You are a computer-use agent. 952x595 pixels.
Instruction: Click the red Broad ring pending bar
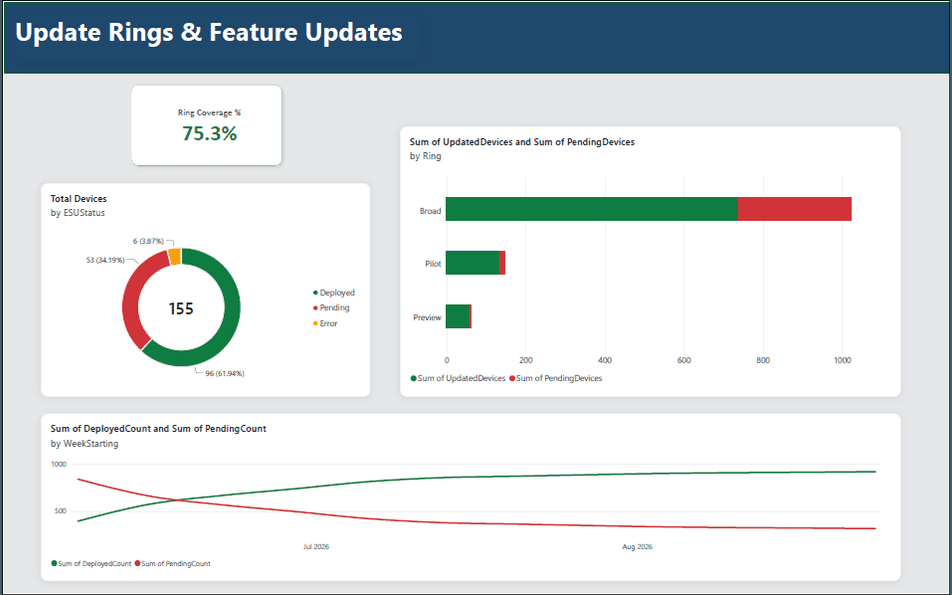tap(795, 209)
